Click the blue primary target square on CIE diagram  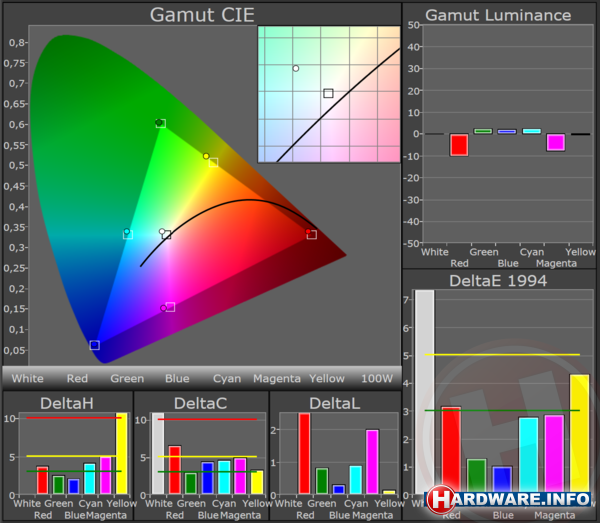95,345
